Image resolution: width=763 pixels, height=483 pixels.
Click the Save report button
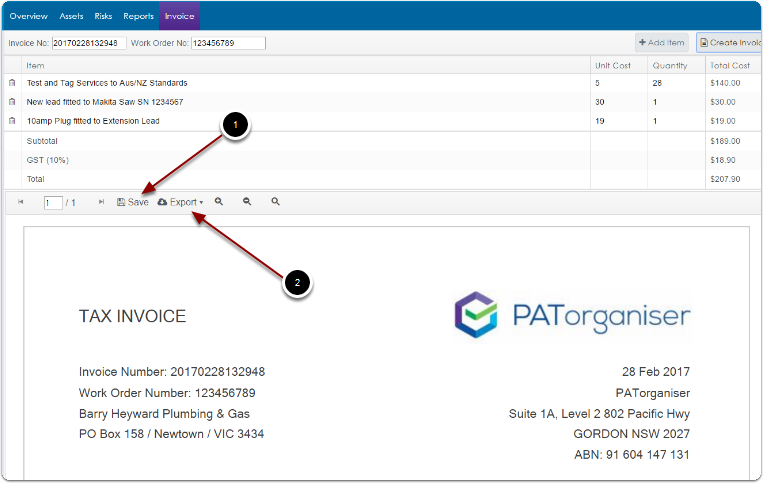pos(133,202)
